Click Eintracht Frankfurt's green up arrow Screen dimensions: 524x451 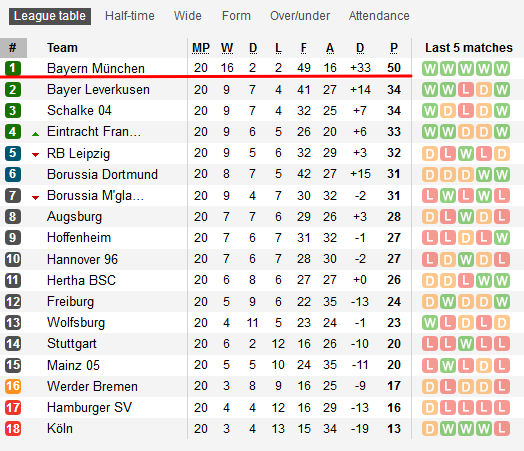coord(35,134)
